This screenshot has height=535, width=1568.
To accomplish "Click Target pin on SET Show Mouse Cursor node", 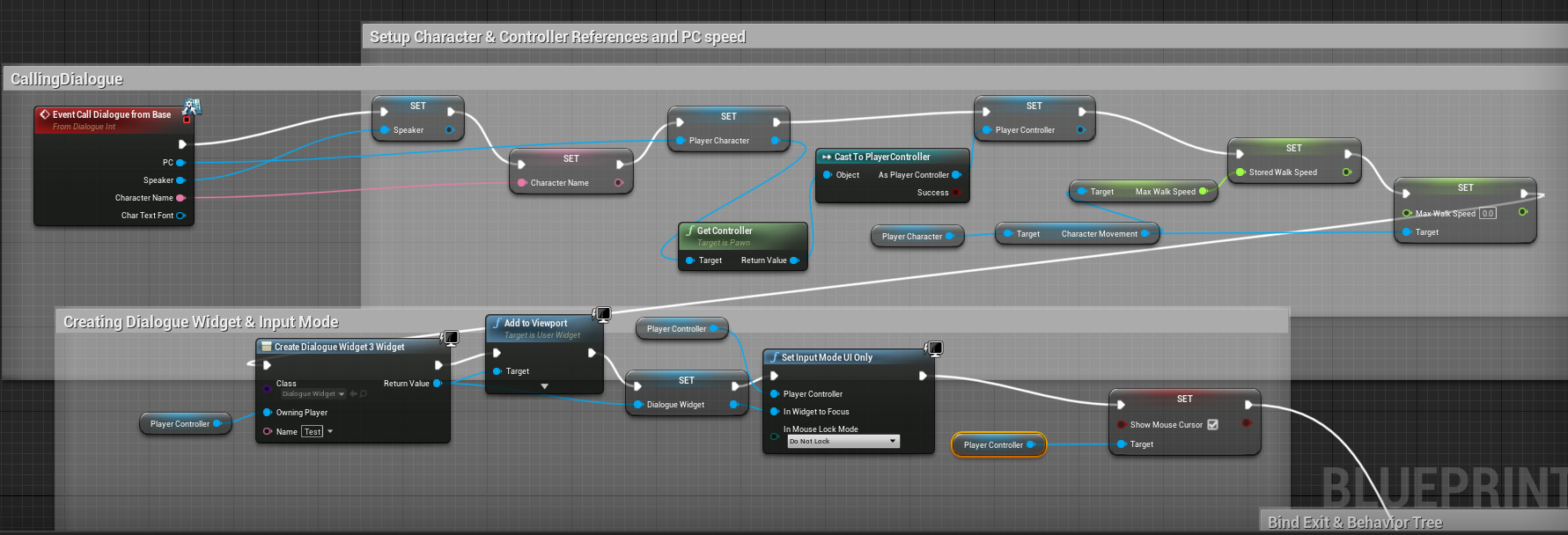I will [x=1122, y=444].
